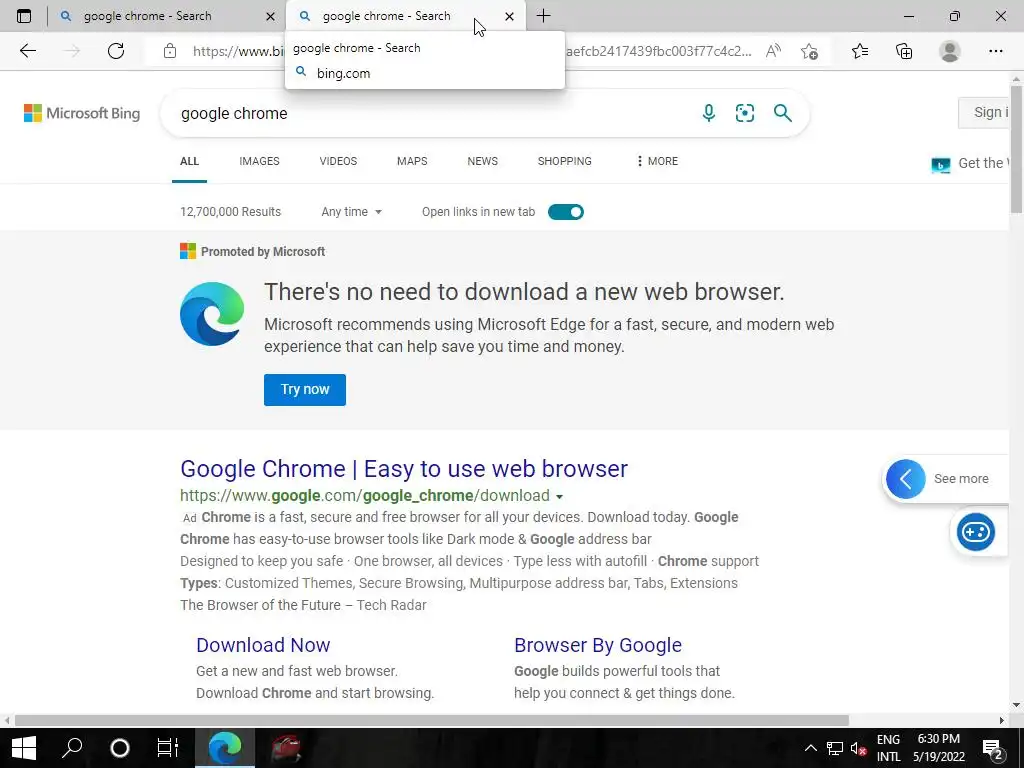Open the Browser By Google link
The image size is (1024, 768).
tap(598, 645)
